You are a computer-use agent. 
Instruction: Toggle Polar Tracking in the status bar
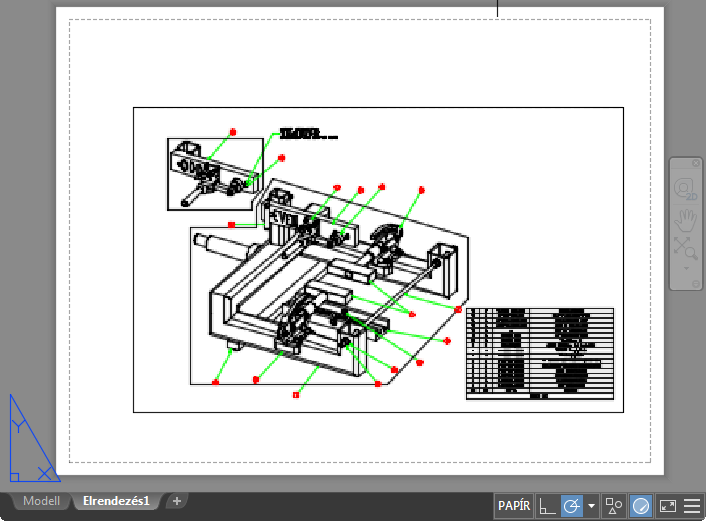(571, 506)
